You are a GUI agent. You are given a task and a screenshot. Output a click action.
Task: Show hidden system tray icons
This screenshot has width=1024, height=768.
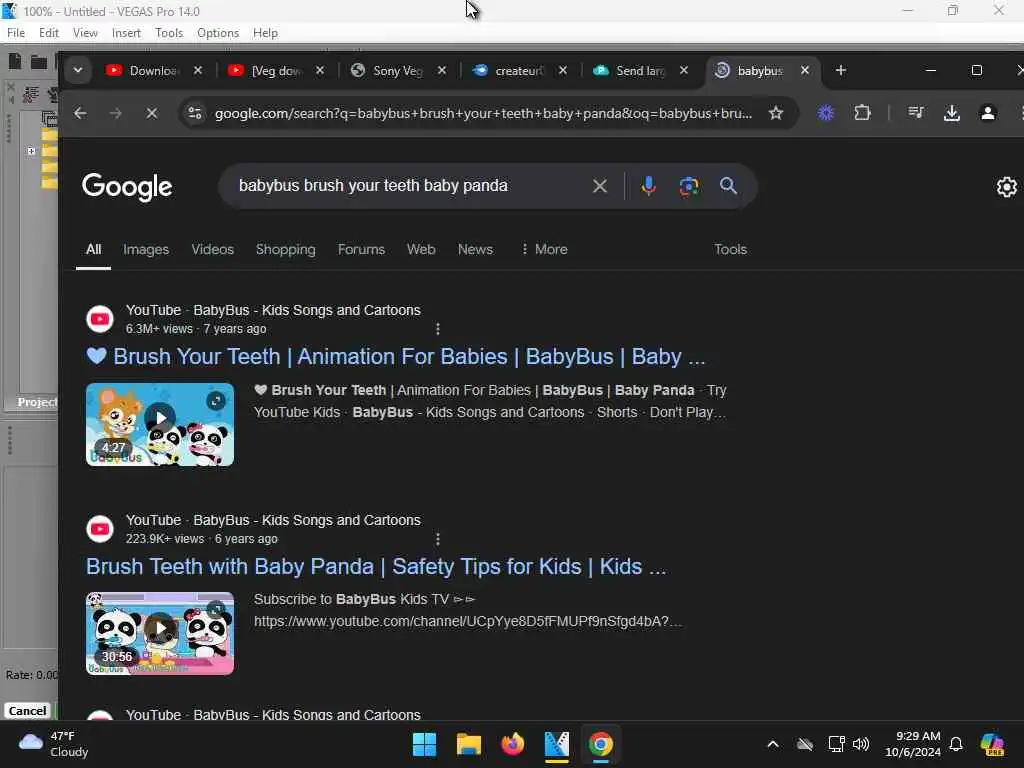[x=773, y=744]
